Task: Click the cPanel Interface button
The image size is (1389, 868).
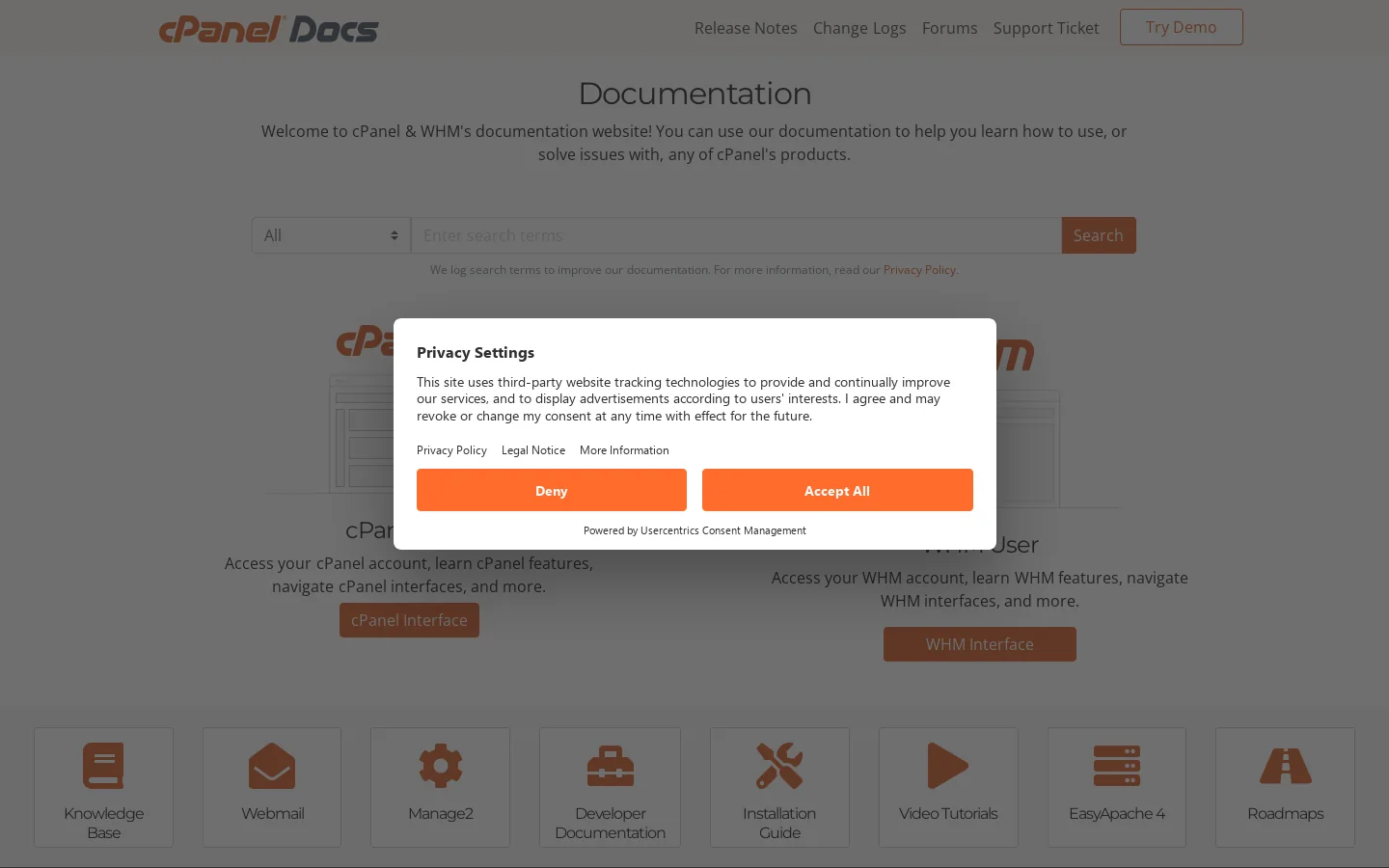Action: point(409,620)
